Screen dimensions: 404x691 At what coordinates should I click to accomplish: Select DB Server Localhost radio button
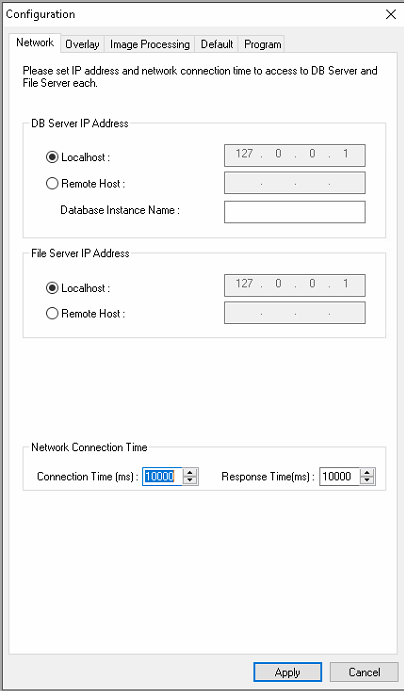click(x=52, y=157)
